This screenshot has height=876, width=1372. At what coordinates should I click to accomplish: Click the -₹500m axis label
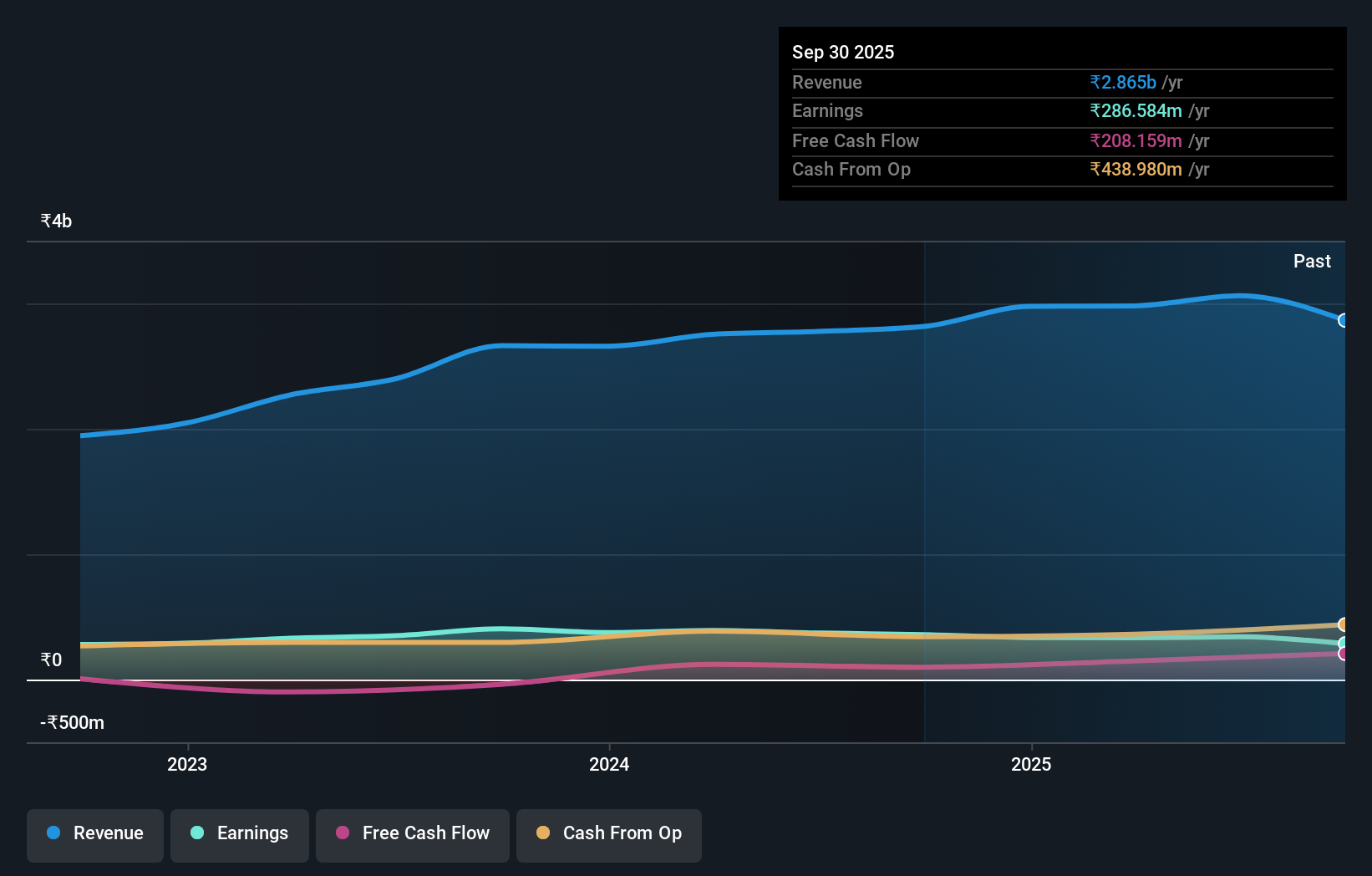(x=70, y=721)
